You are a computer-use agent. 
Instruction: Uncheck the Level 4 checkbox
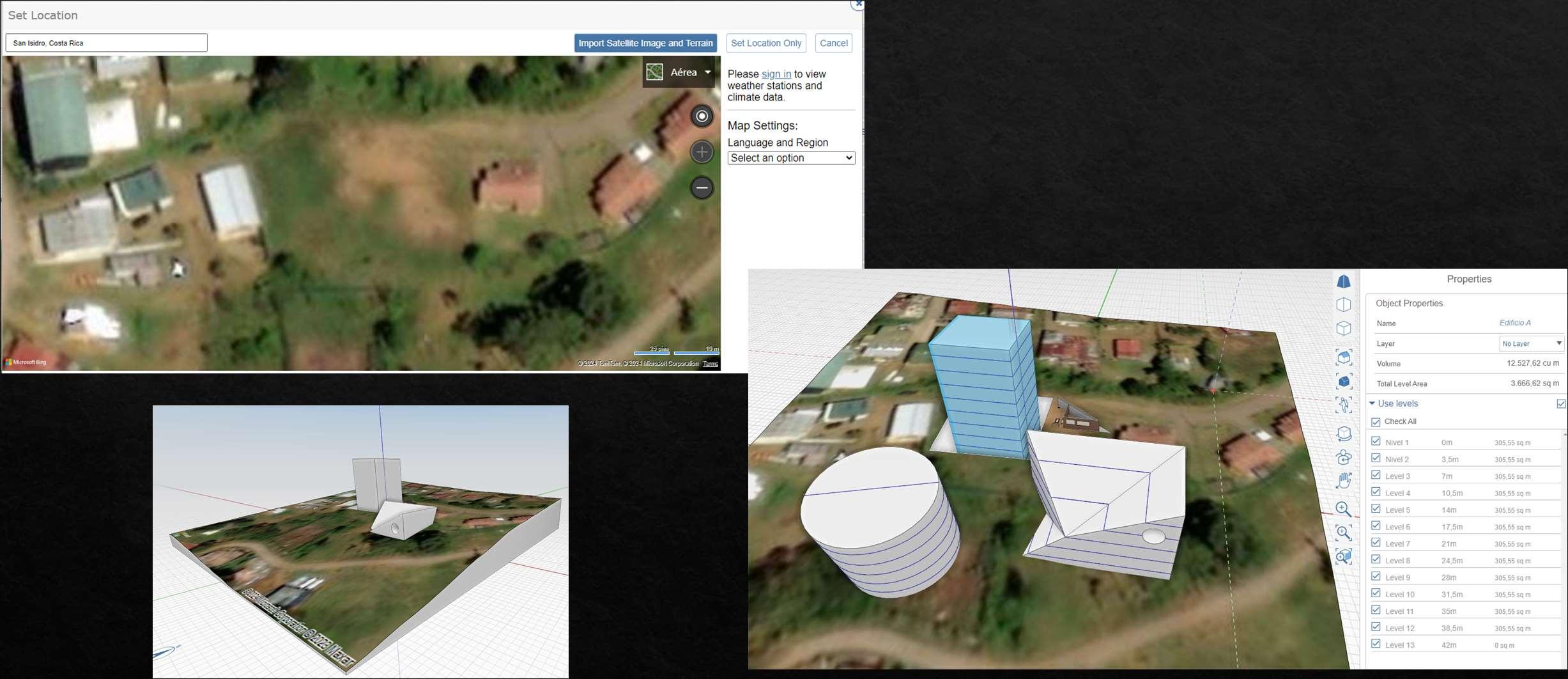coord(1376,492)
